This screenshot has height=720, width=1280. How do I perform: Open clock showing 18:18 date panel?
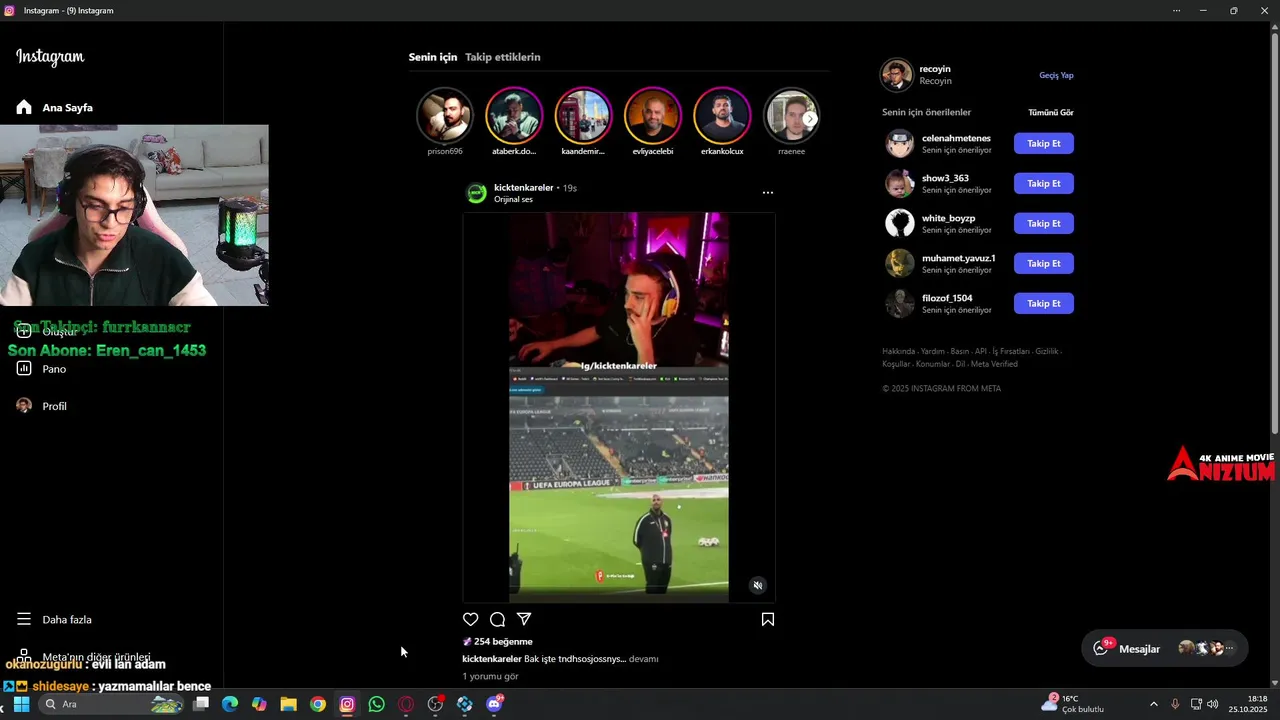tap(1248, 704)
